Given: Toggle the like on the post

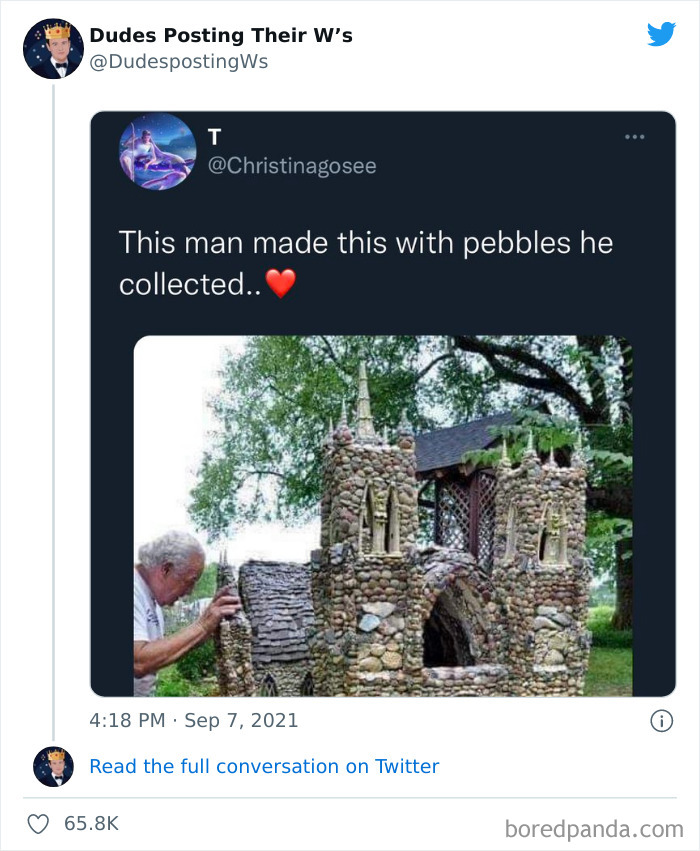Looking at the screenshot, I should [x=37, y=822].
